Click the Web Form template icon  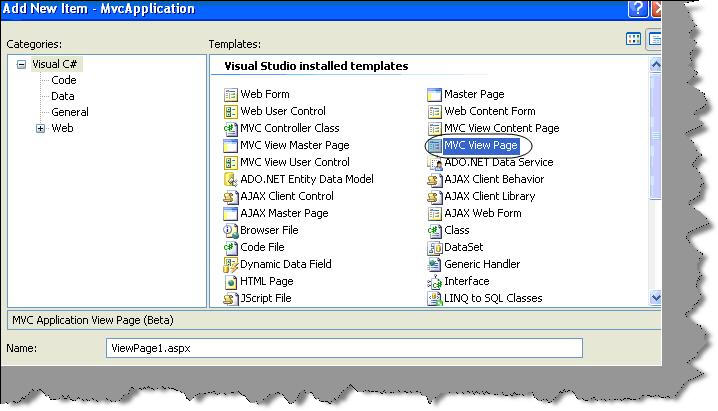(x=230, y=95)
